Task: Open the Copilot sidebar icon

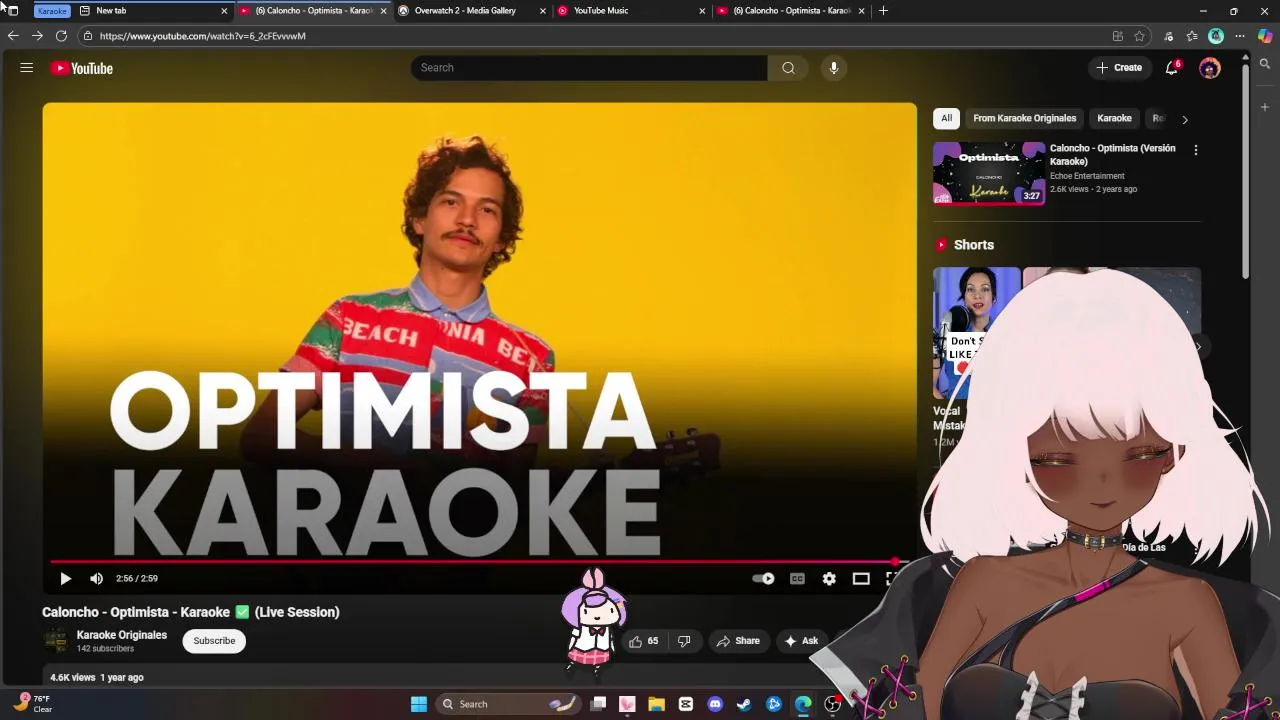Action: (x=1265, y=36)
